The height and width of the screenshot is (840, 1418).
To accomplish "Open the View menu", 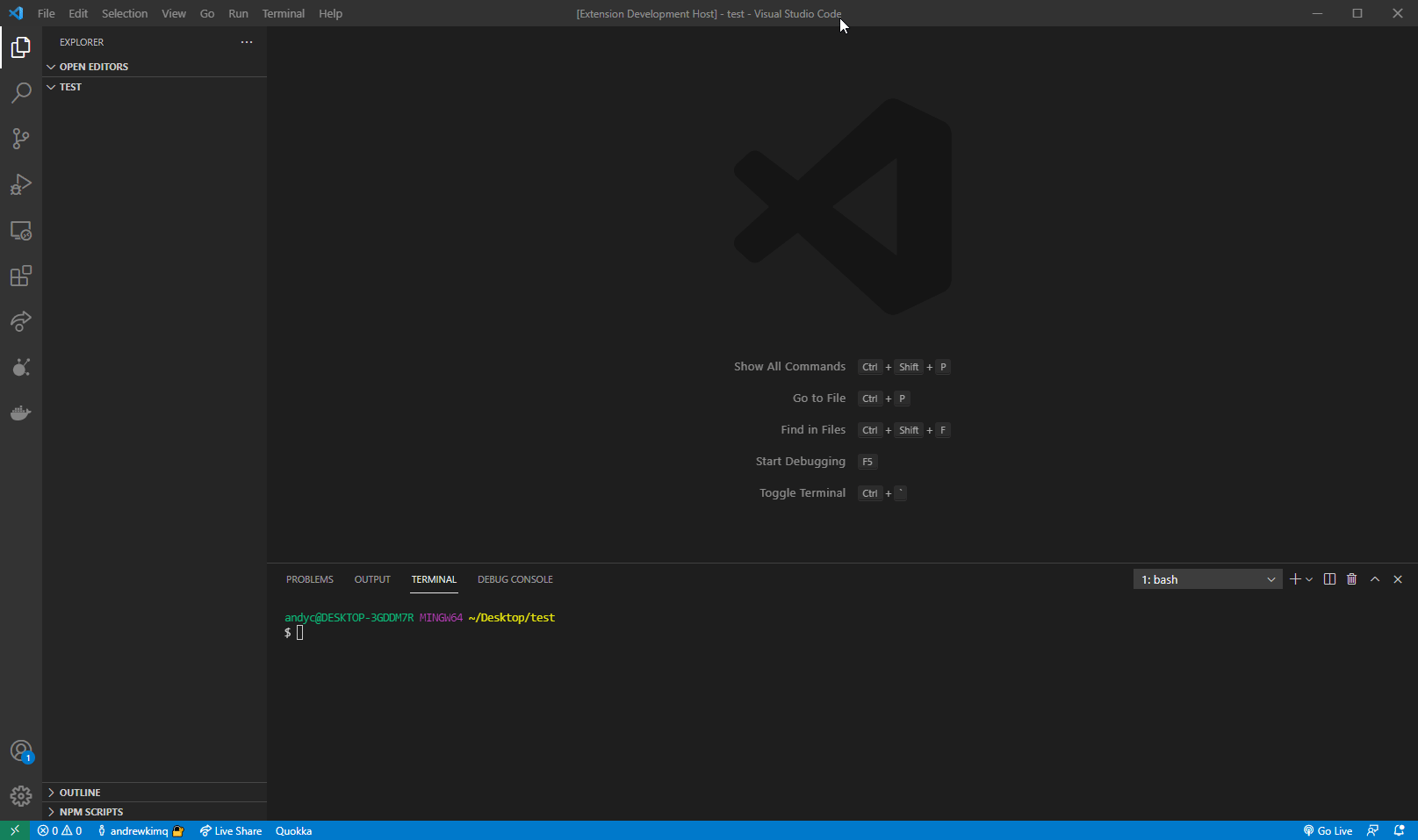I will (x=174, y=13).
